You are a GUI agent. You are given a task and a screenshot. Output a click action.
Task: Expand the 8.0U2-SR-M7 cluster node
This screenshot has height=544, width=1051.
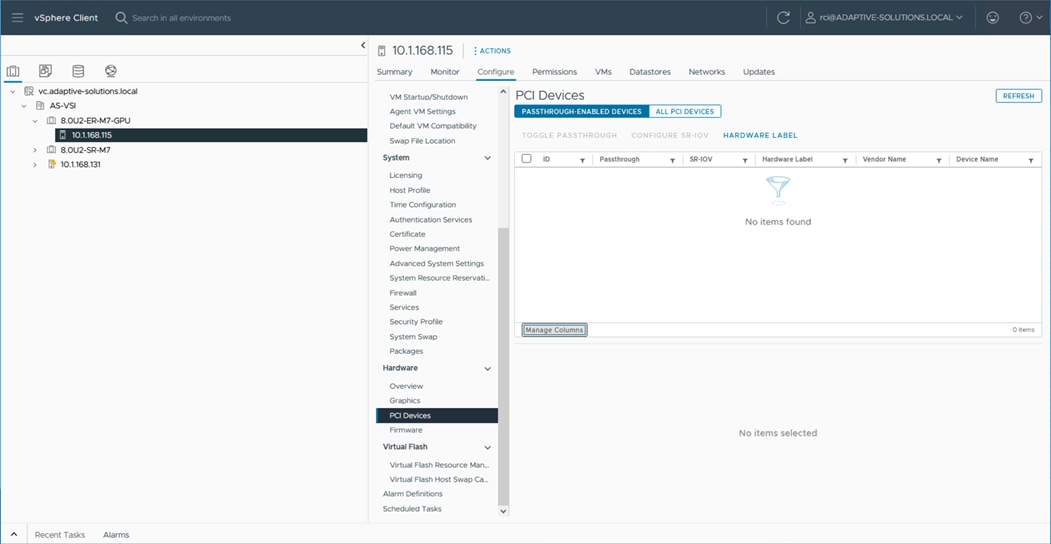(35, 150)
